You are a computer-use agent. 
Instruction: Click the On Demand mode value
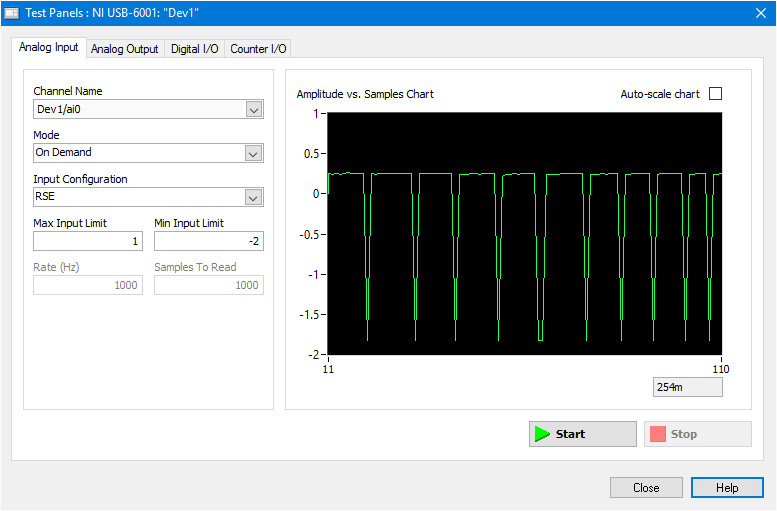click(63, 152)
